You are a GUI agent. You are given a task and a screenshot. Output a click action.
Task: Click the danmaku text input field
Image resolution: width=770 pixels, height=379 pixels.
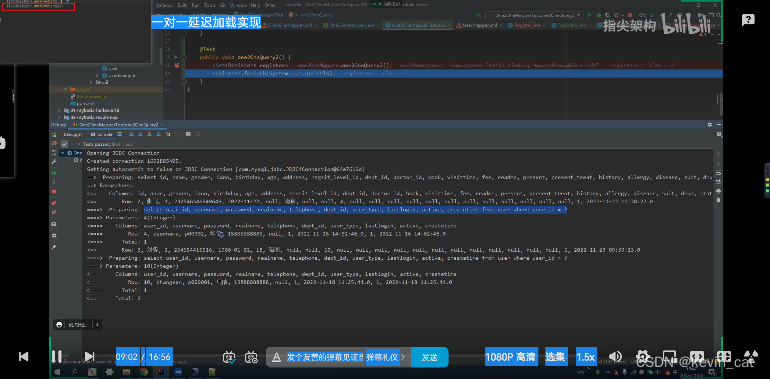point(325,357)
